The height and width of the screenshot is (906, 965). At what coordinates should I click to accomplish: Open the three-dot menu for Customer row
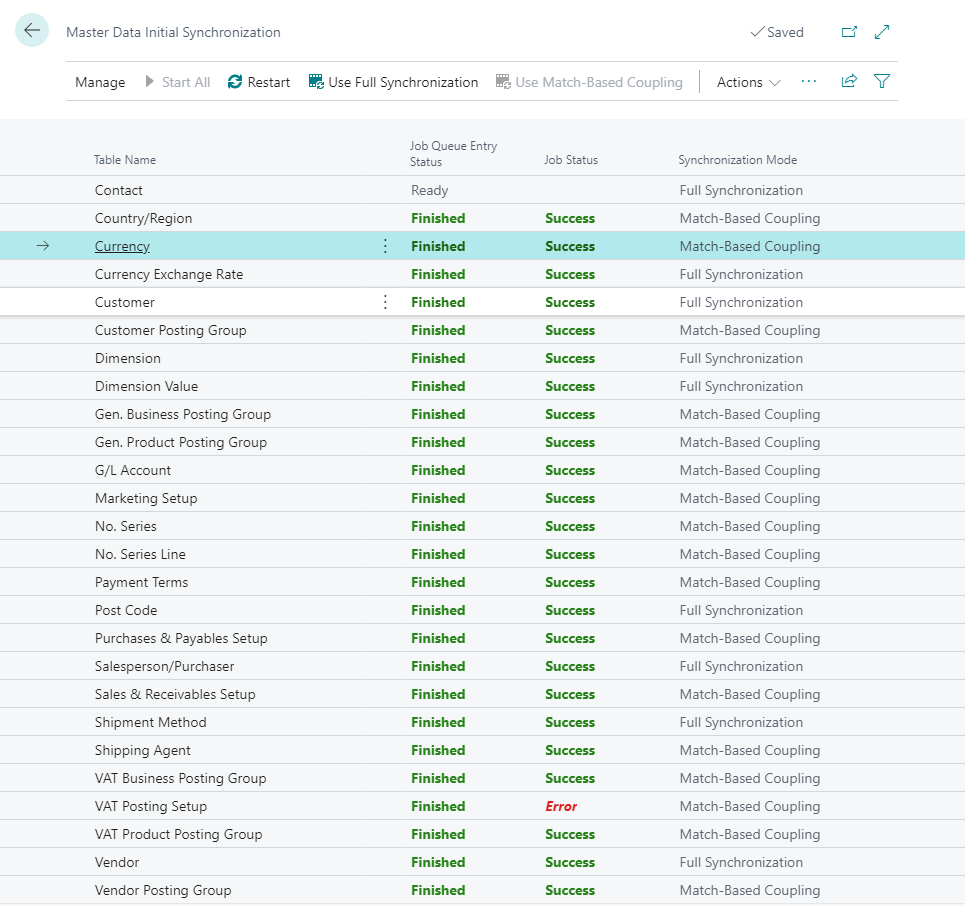click(x=386, y=302)
